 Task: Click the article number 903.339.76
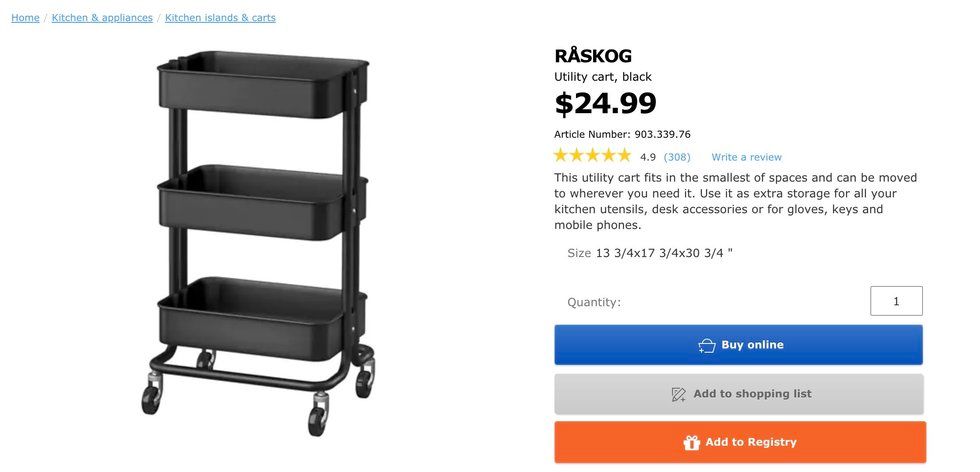[662, 134]
